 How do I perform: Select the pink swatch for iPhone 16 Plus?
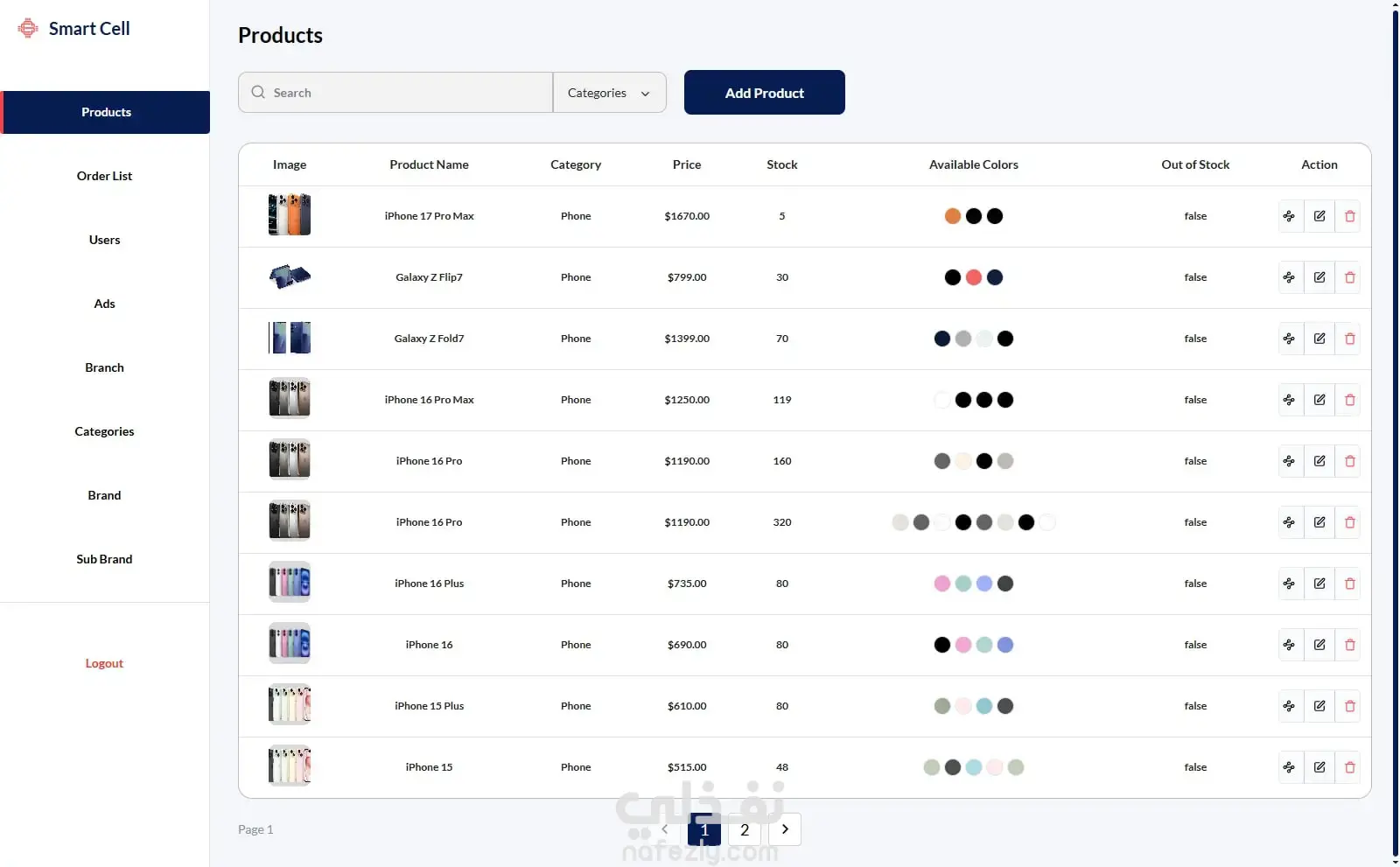pos(942,584)
